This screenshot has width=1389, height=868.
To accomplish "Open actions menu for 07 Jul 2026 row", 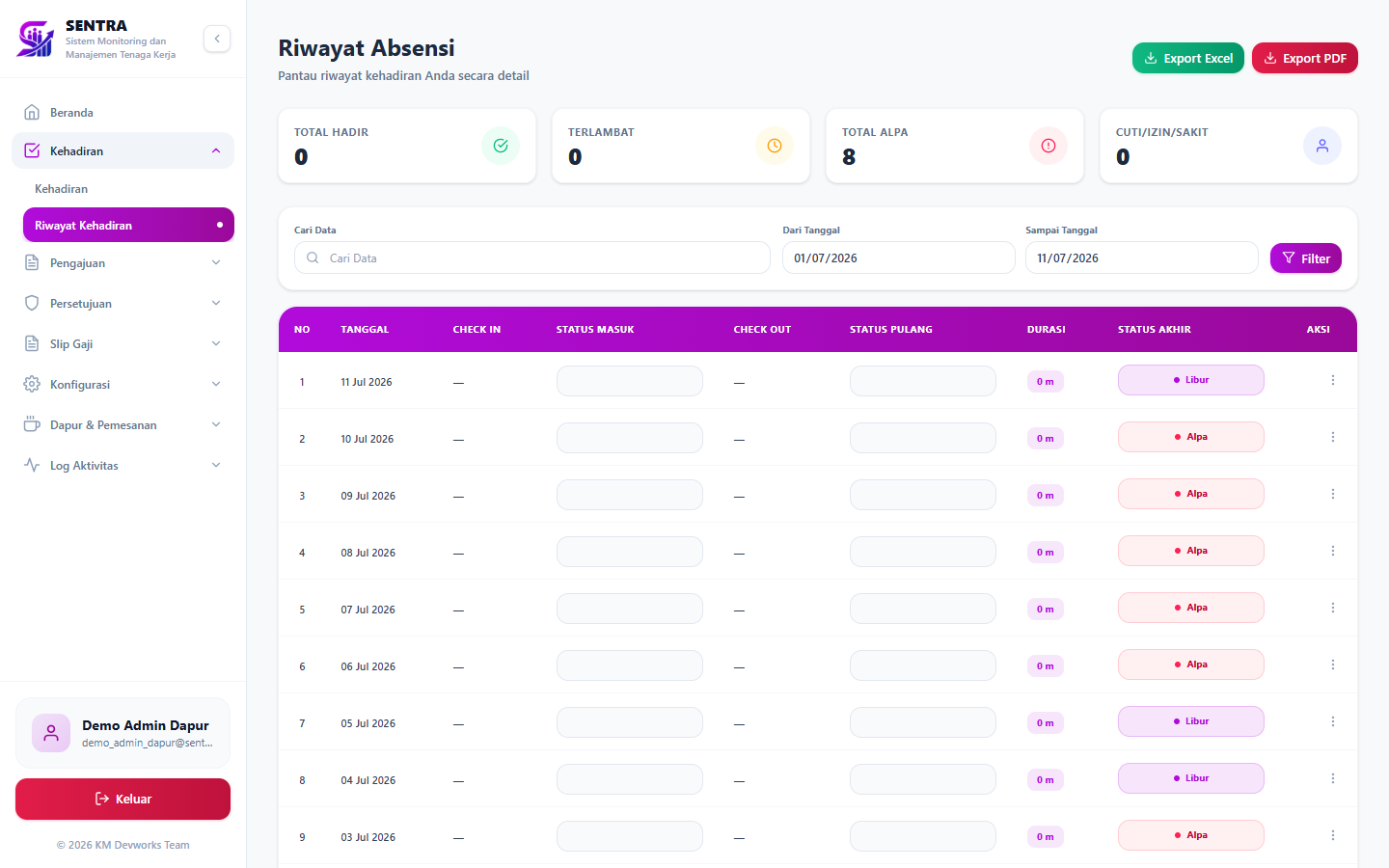I will [1333, 608].
